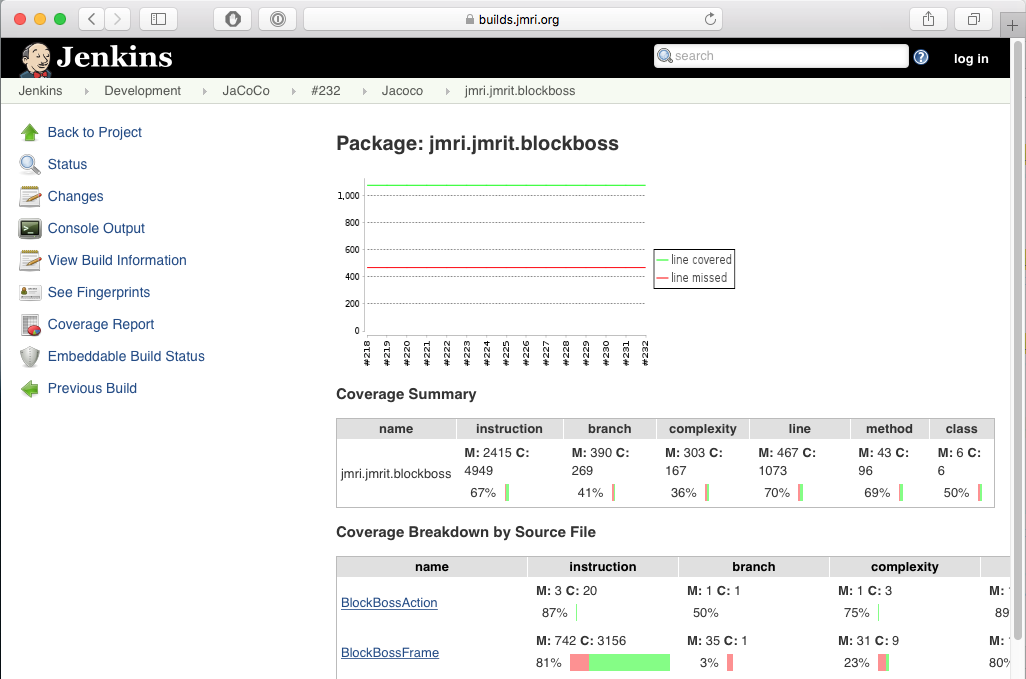Viewport: 1026px width, 679px height.
Task: Click the log in link
Action: click(970, 58)
